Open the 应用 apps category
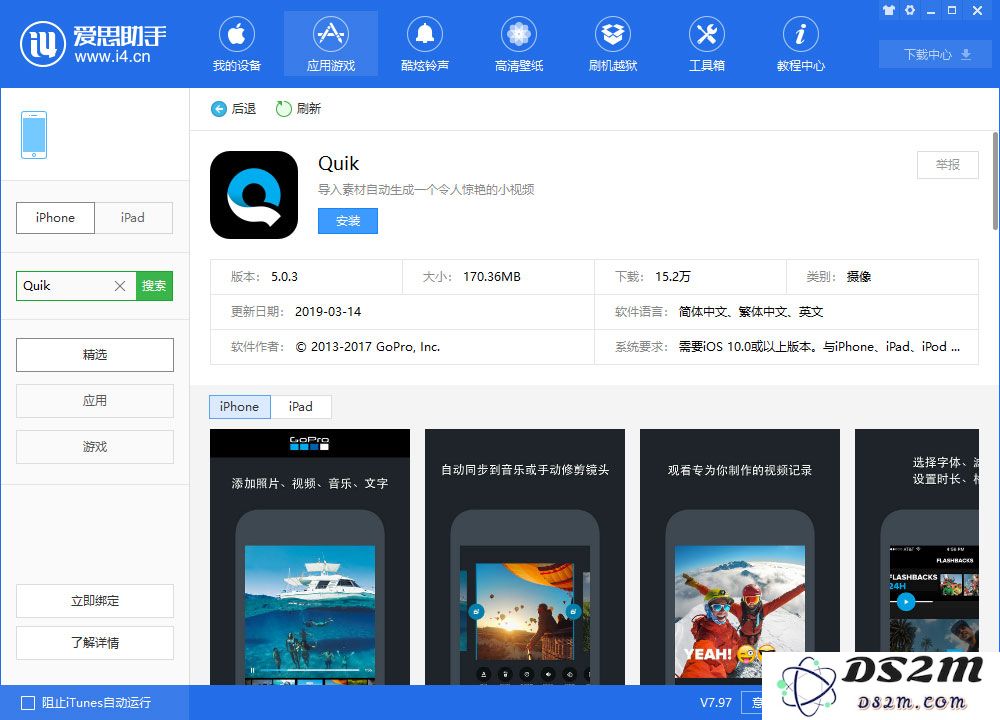Image resolution: width=1000 pixels, height=720 pixels. 95,400
